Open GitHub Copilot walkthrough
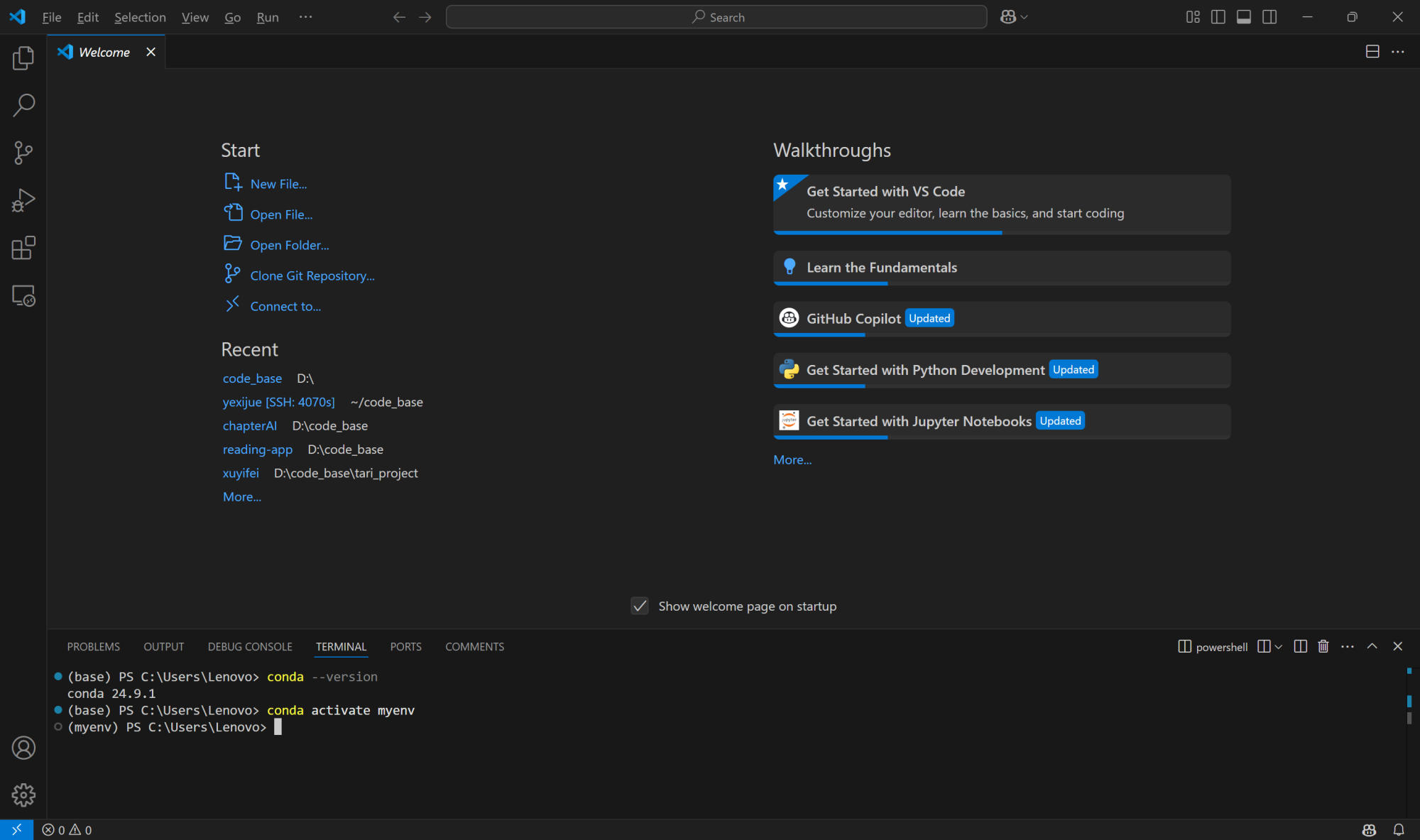The width and height of the screenshot is (1420, 840). click(x=1002, y=319)
